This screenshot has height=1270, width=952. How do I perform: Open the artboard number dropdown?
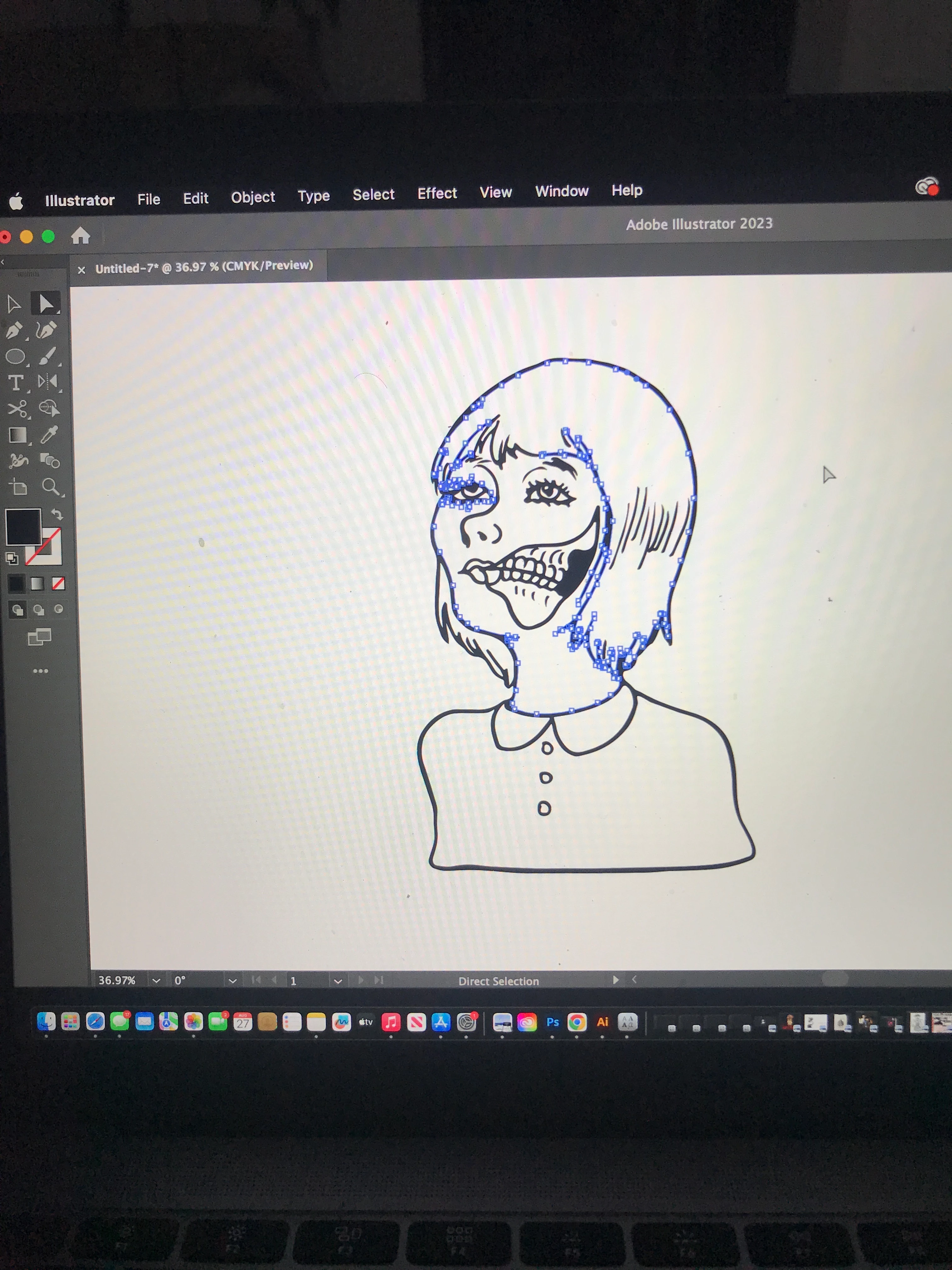click(338, 981)
